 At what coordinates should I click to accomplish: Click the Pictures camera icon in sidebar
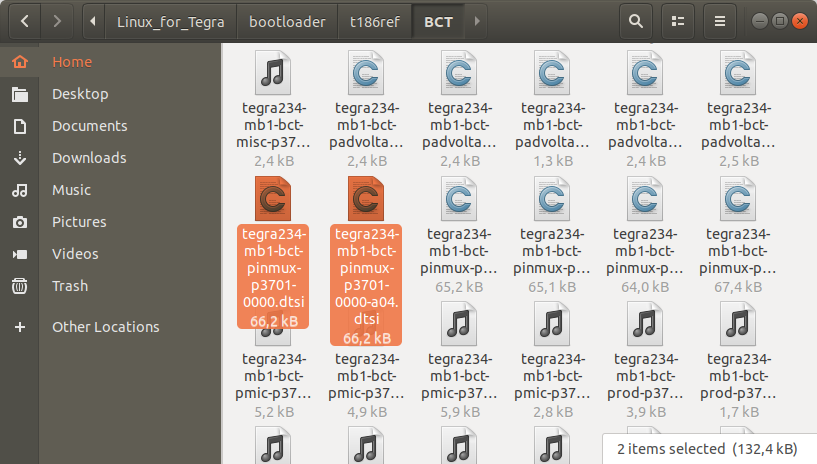20,222
